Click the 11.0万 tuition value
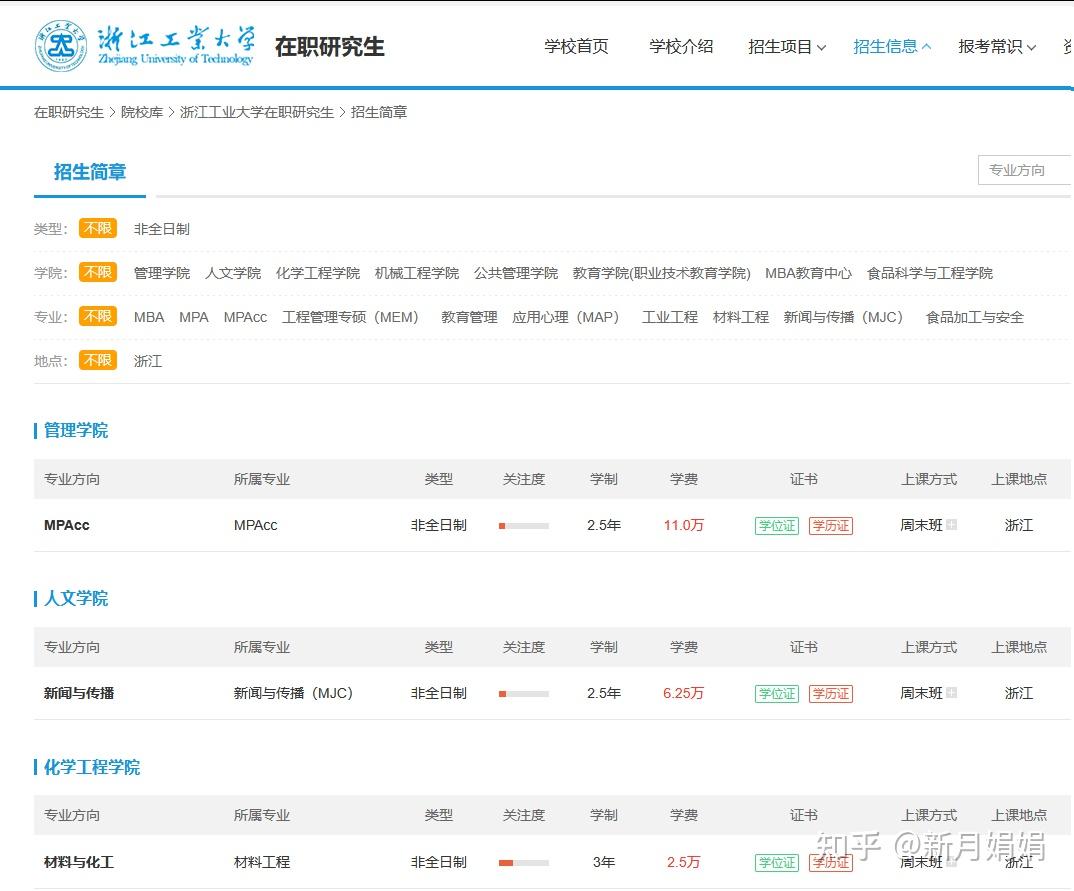 pyautogui.click(x=684, y=525)
